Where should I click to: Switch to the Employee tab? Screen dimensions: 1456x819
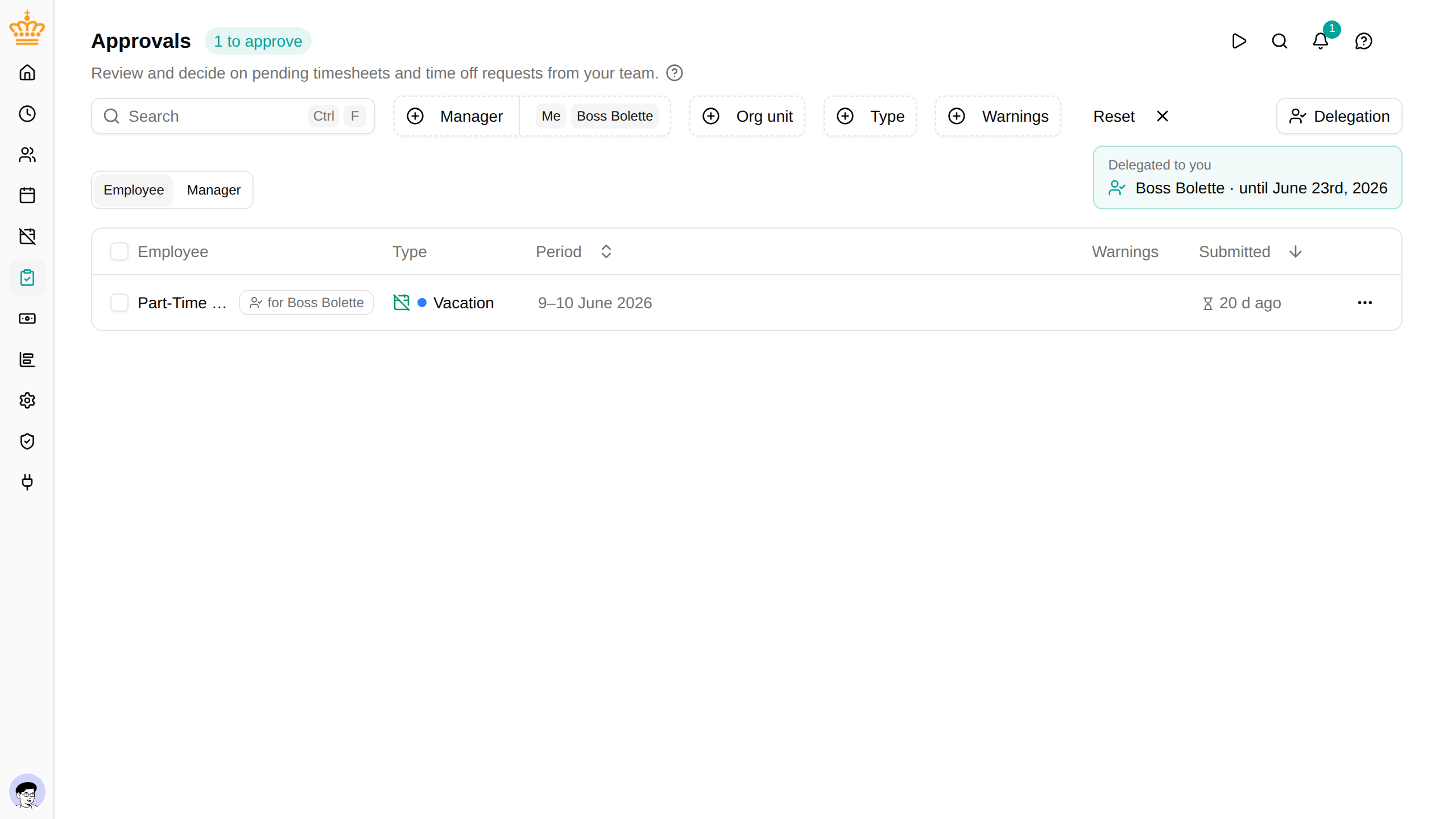[x=134, y=190]
